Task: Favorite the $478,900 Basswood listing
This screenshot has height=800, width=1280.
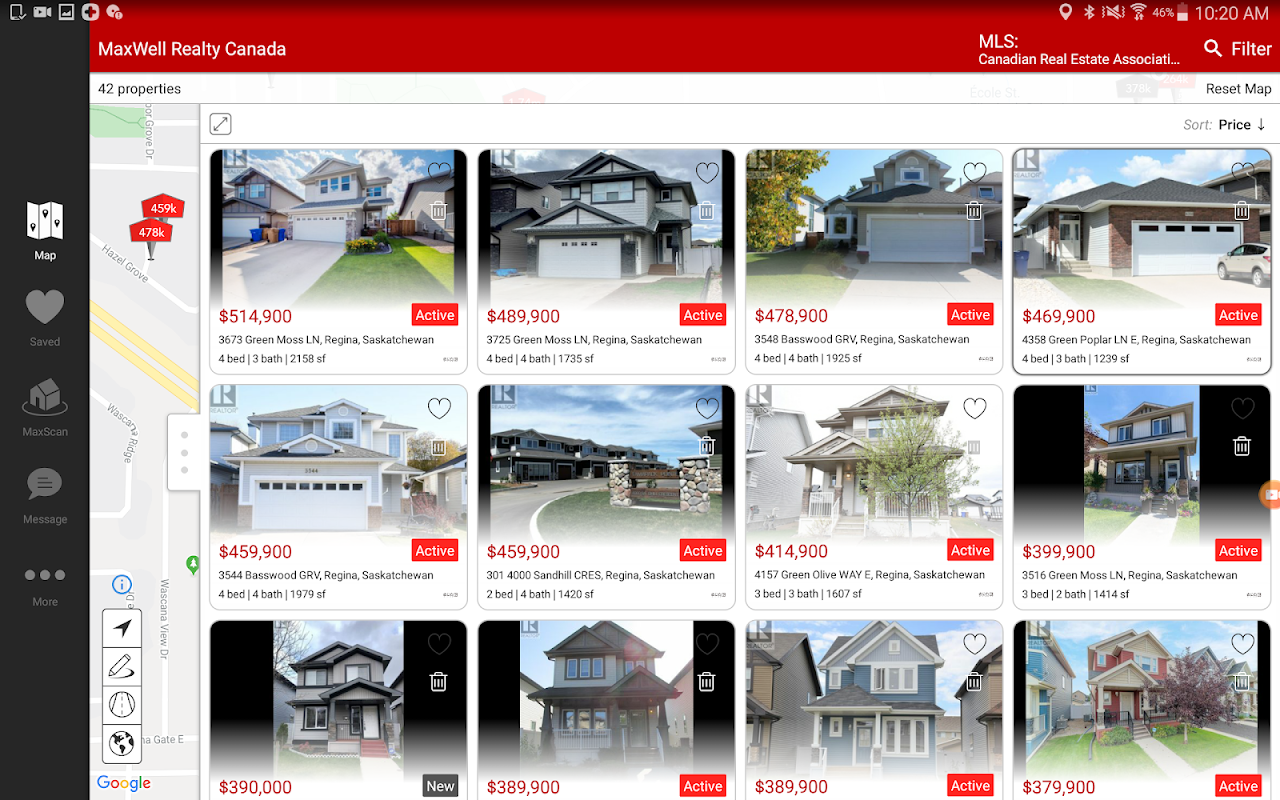Action: pos(975,172)
